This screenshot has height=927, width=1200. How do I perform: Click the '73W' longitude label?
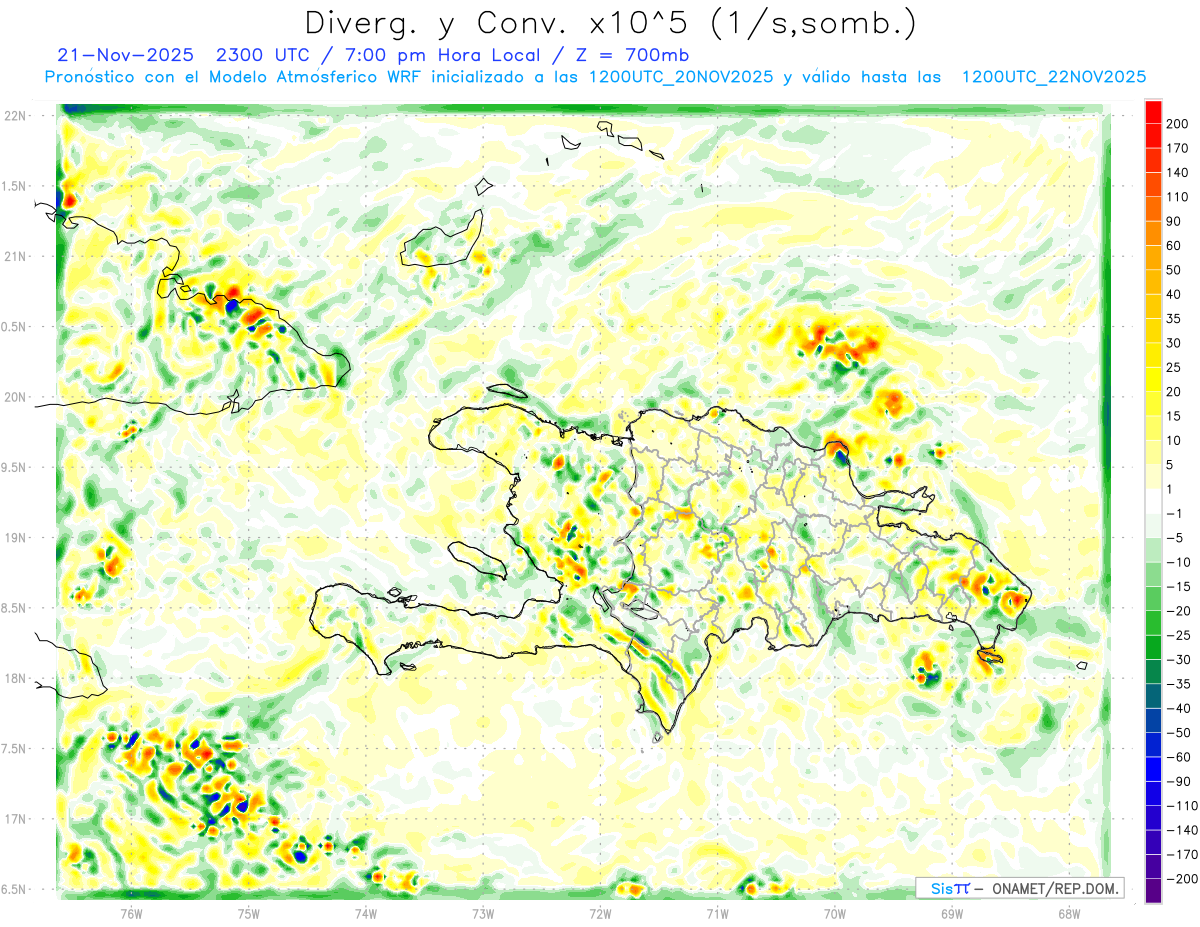[x=483, y=913]
